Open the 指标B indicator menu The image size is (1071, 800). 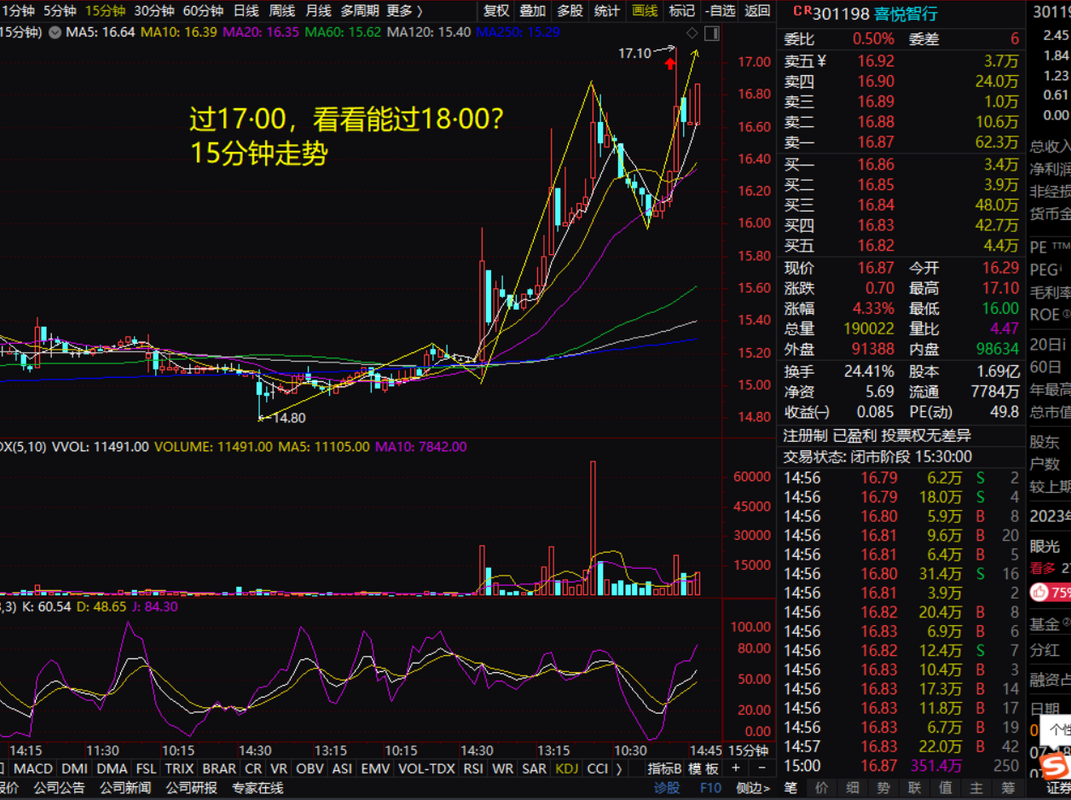click(665, 769)
